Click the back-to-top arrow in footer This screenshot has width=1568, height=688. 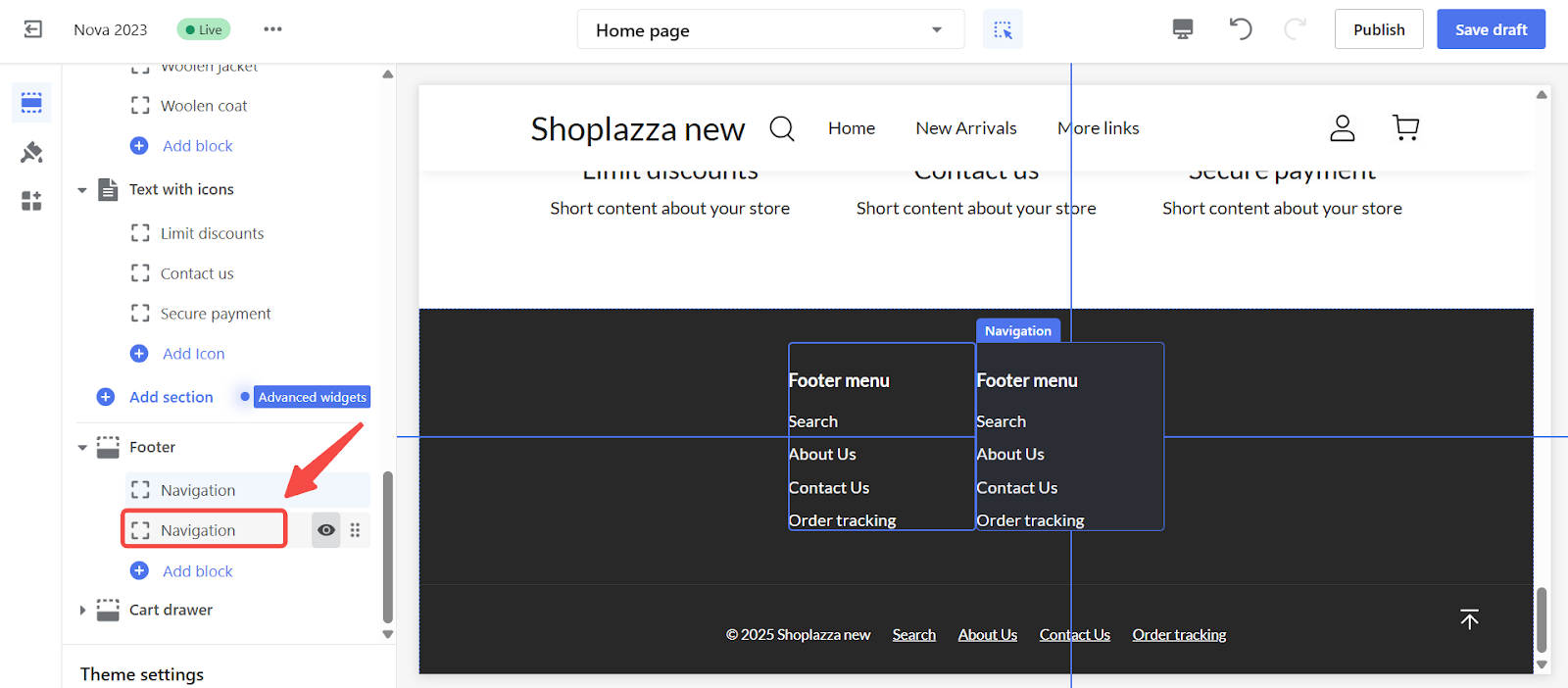click(1469, 618)
